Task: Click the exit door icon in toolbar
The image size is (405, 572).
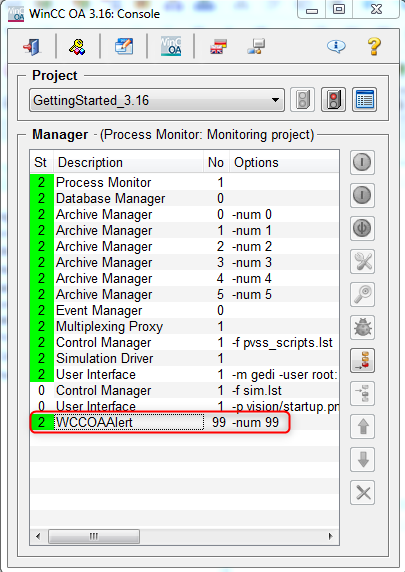Action: coord(32,46)
